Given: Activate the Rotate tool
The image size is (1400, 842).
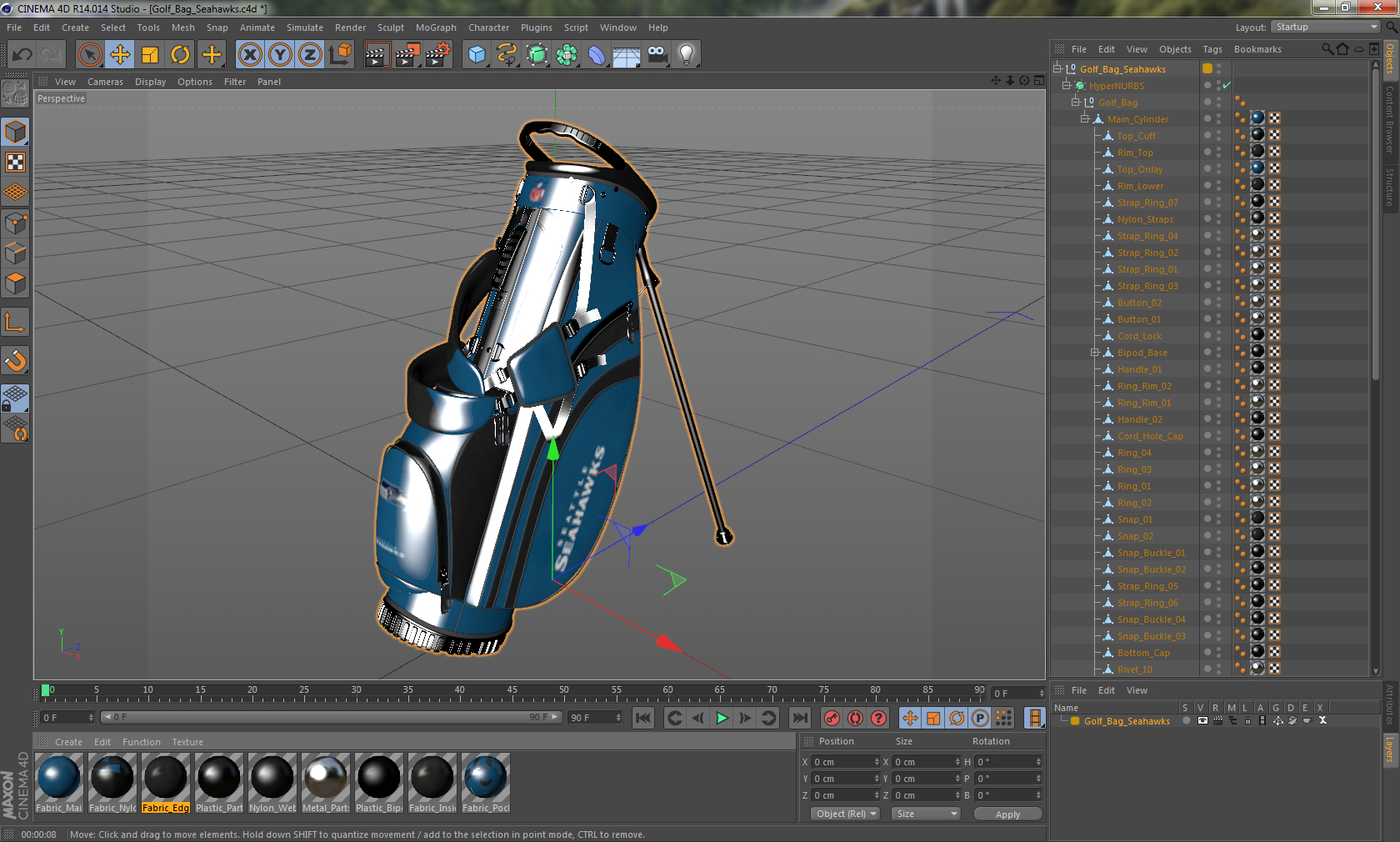Looking at the screenshot, I should point(180,55).
